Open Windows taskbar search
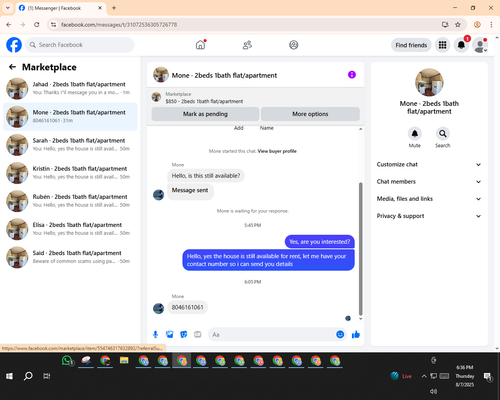The width and height of the screenshot is (500, 400). 28,376
